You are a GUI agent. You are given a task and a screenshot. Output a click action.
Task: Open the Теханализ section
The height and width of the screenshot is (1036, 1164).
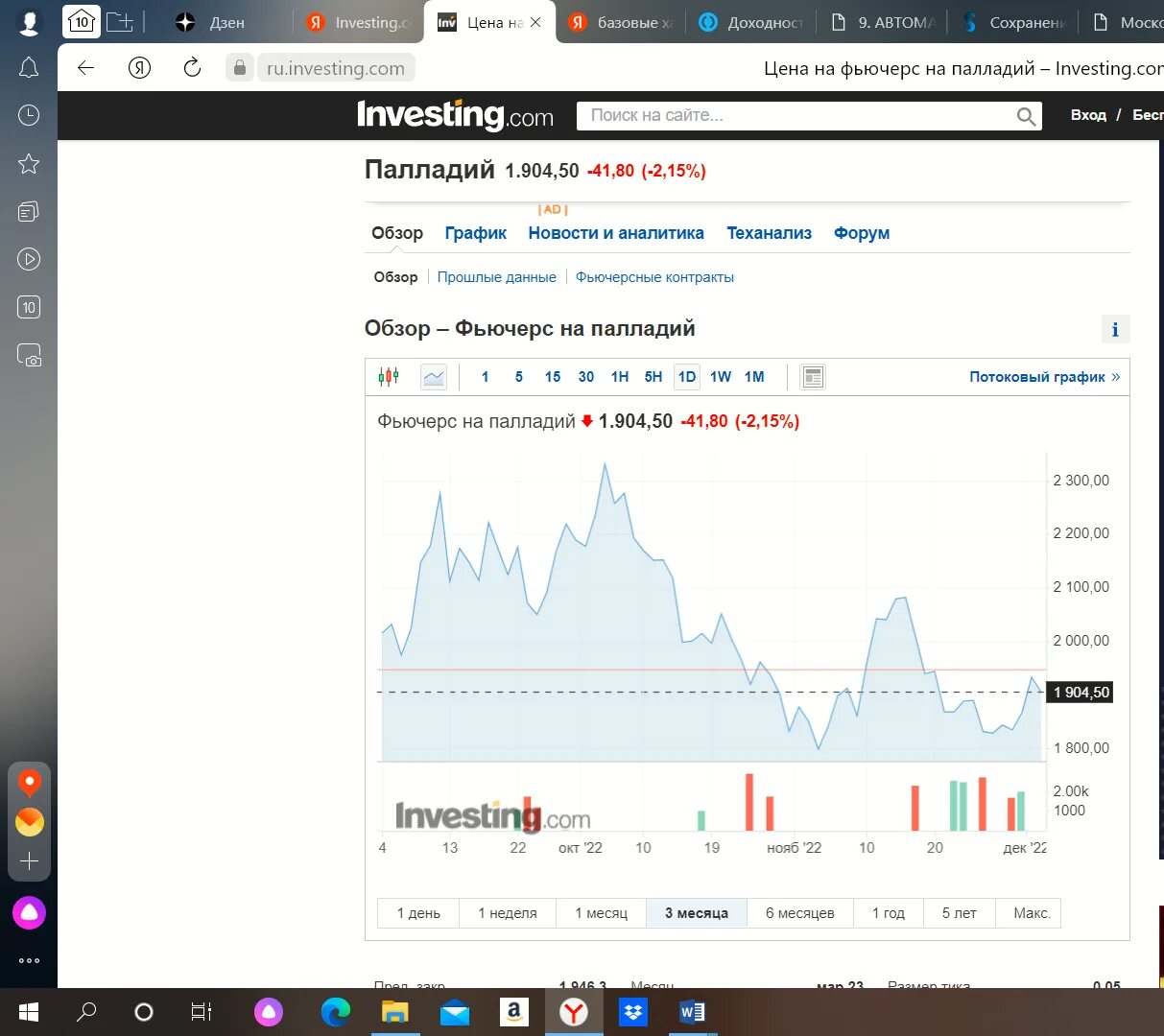coord(769,233)
